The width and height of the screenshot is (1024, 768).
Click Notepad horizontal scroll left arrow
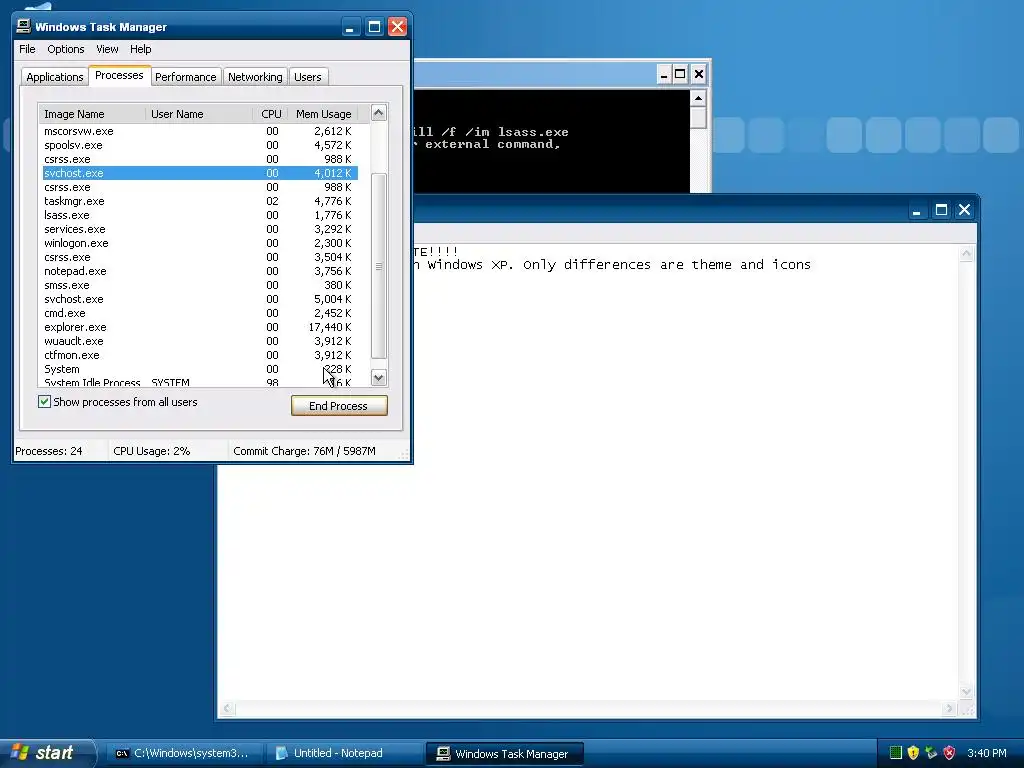tap(227, 709)
